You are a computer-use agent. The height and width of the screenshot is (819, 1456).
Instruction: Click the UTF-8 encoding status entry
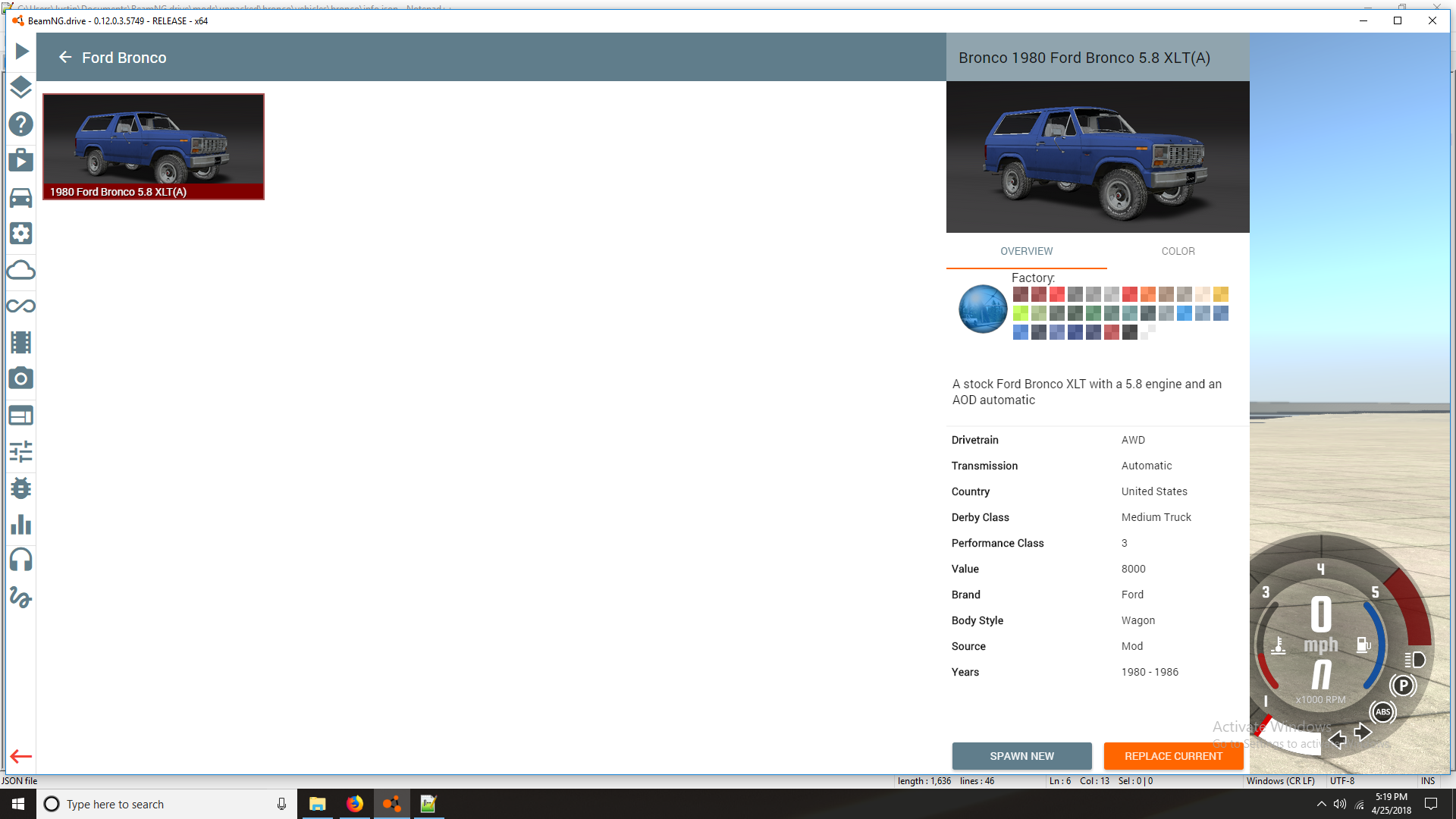coord(1341,781)
